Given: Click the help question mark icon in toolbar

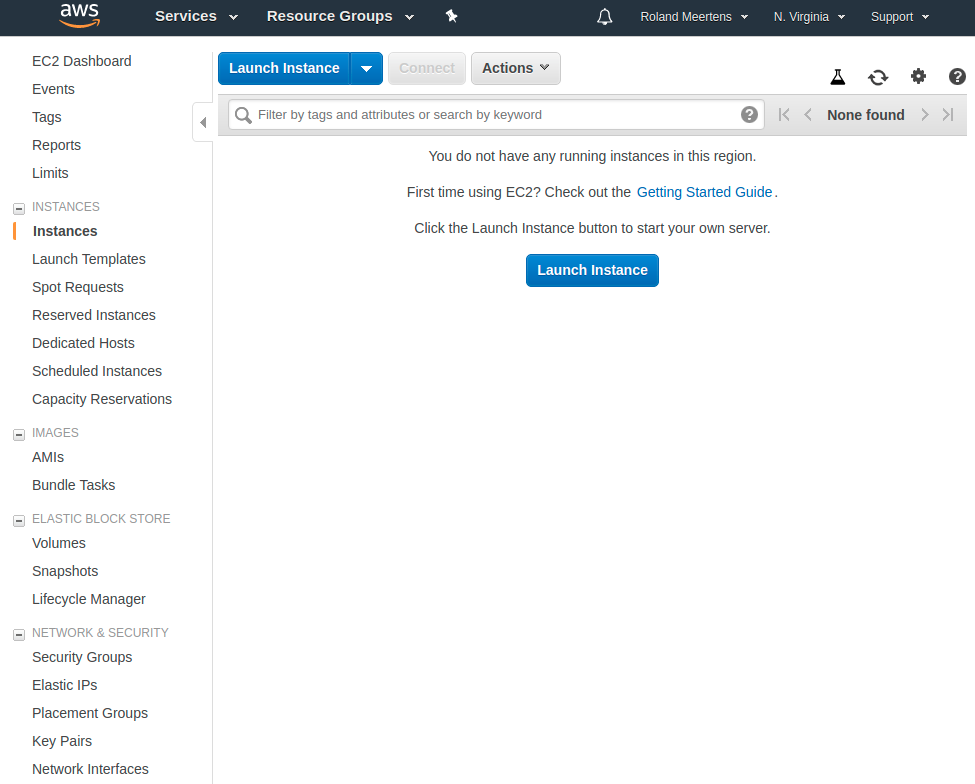Looking at the screenshot, I should pos(957,77).
